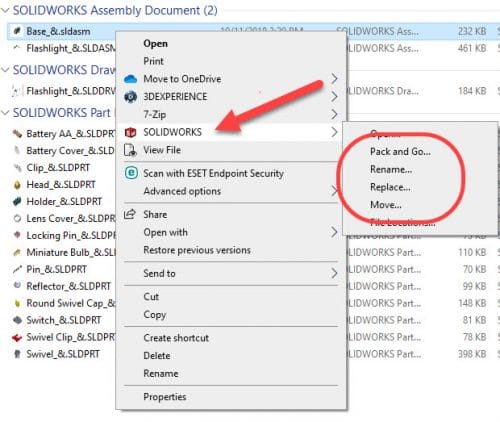The image size is (500, 422).
Task: Select Rename... in the SOLIDWORKS submenu
Action: point(391,169)
